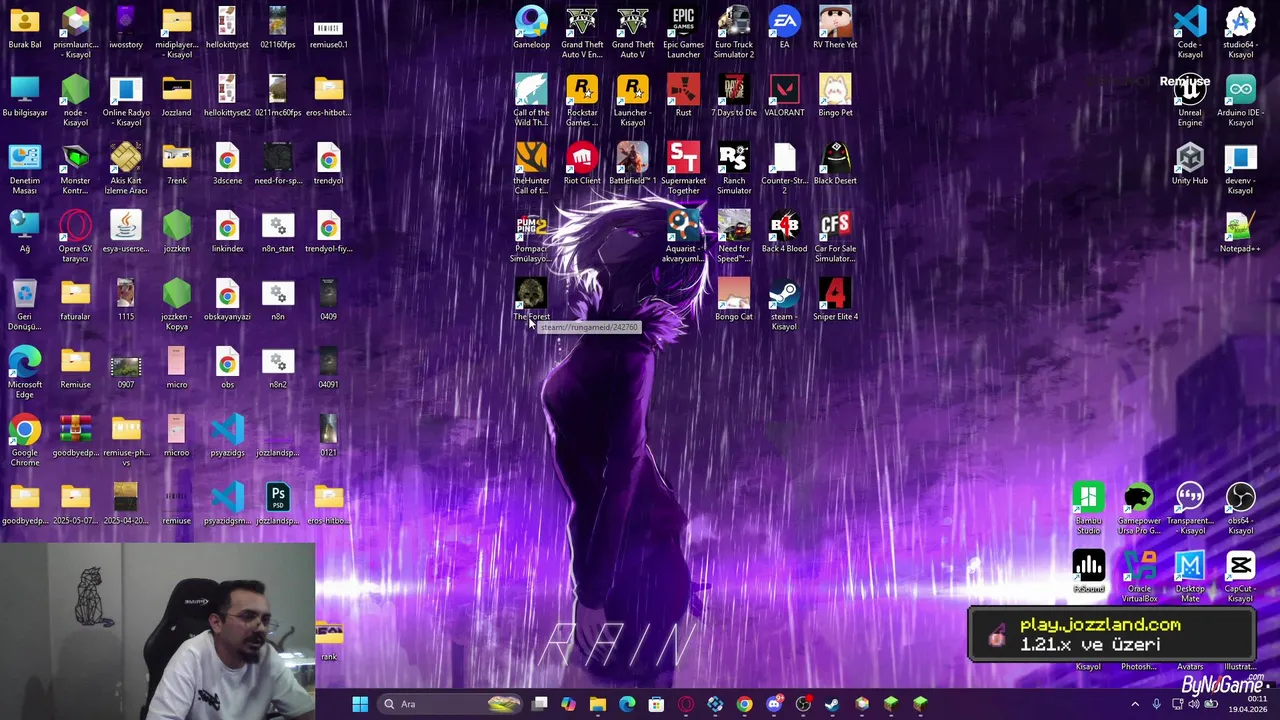Open the Jozzland folder
Viewport: 1280px width, 720px height.
pos(176,96)
